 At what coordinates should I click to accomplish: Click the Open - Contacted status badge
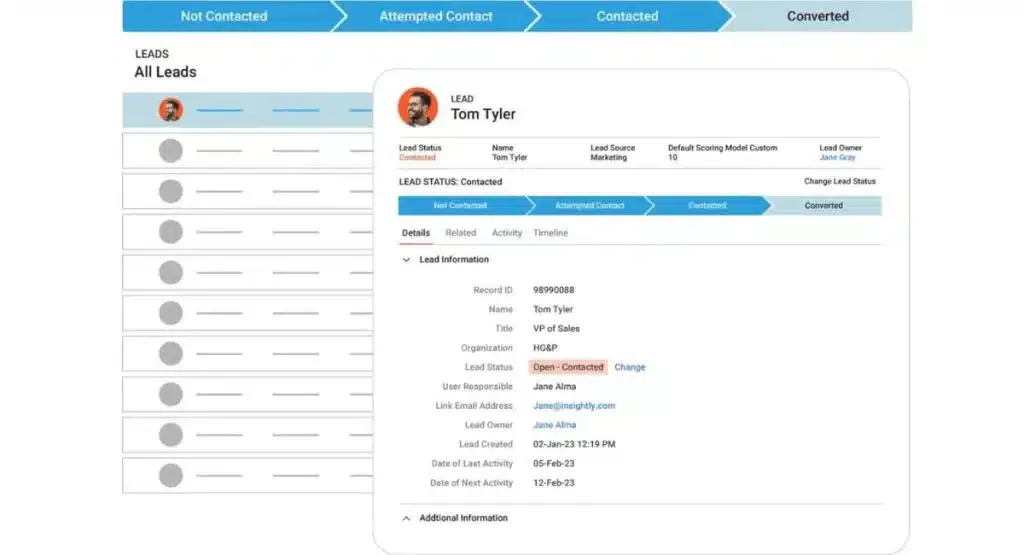tap(568, 368)
